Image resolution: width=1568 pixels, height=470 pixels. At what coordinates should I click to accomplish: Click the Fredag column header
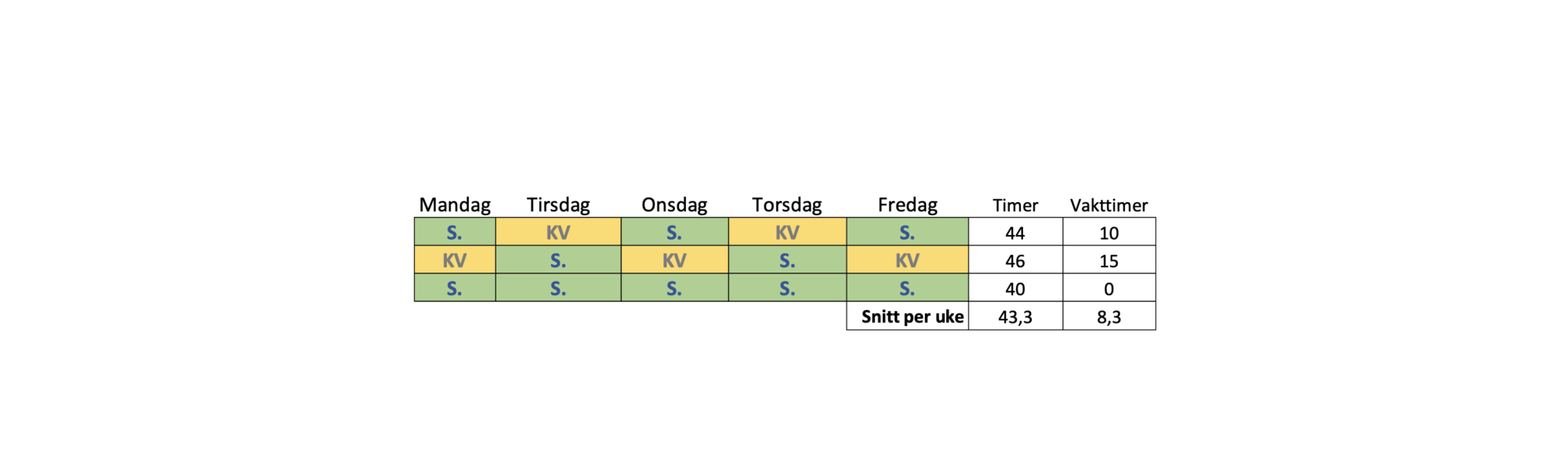pyautogui.click(x=907, y=205)
